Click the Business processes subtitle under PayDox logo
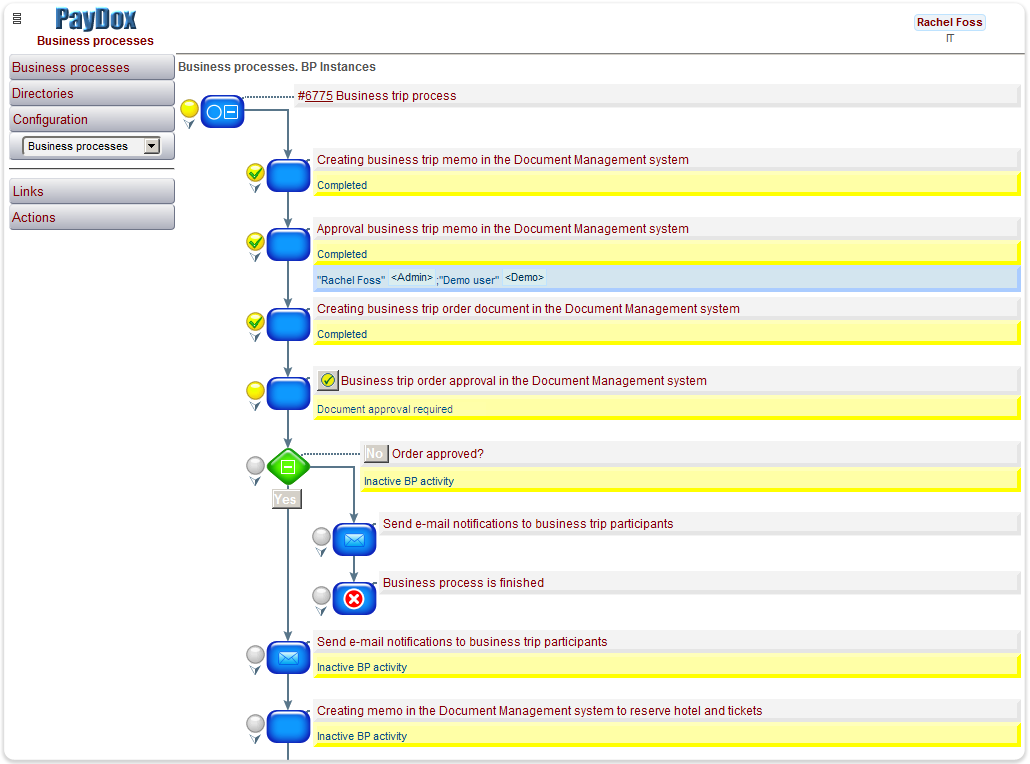Image resolution: width=1030 pixels, height=764 pixels. coord(95,41)
